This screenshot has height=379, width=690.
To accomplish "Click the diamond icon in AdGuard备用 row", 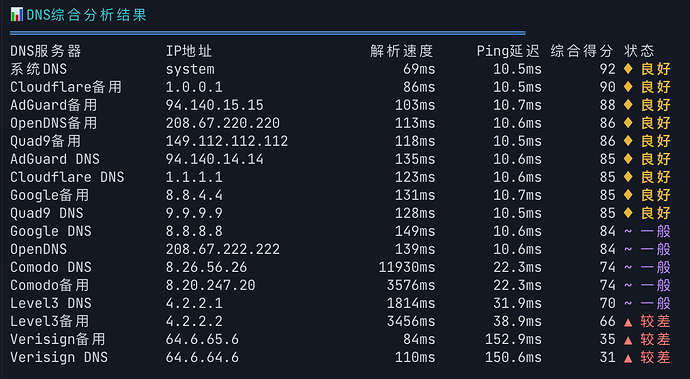I will 628,105.
